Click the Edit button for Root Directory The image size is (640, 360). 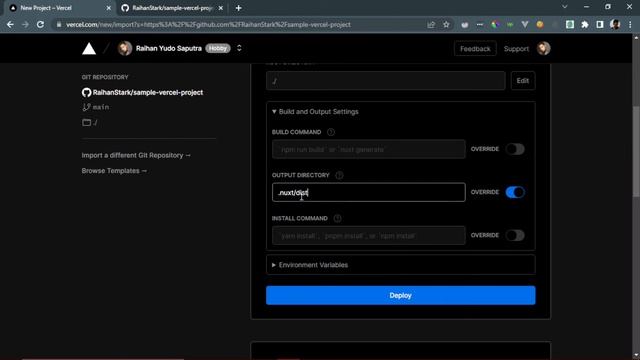click(522, 81)
